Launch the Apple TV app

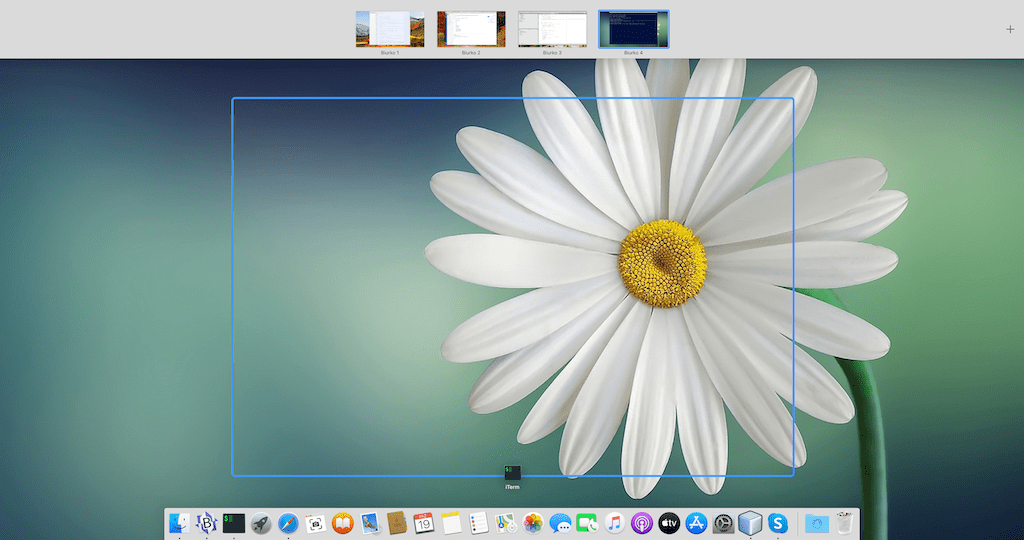point(669,523)
